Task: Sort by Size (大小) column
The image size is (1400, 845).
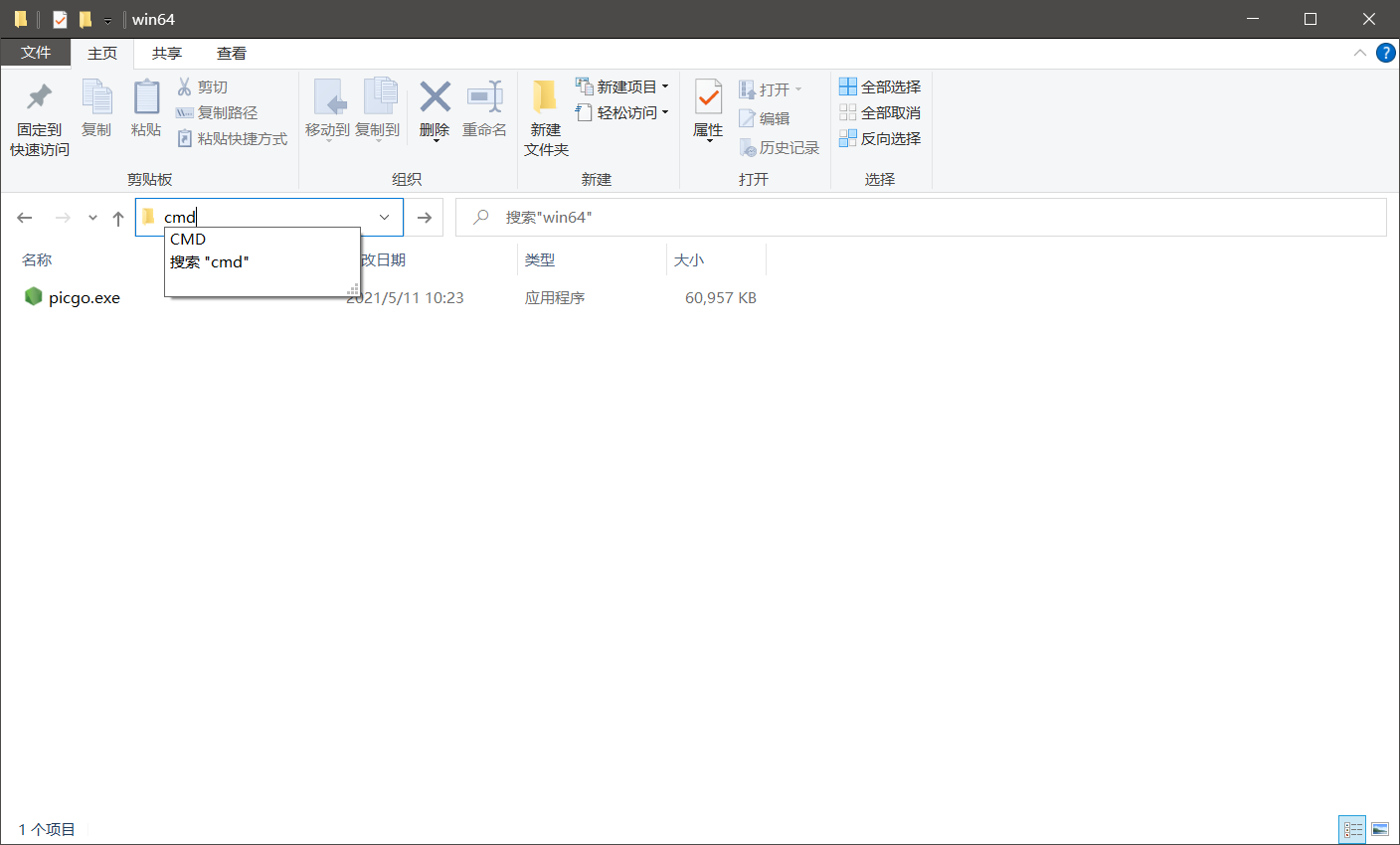Action: pos(689,259)
